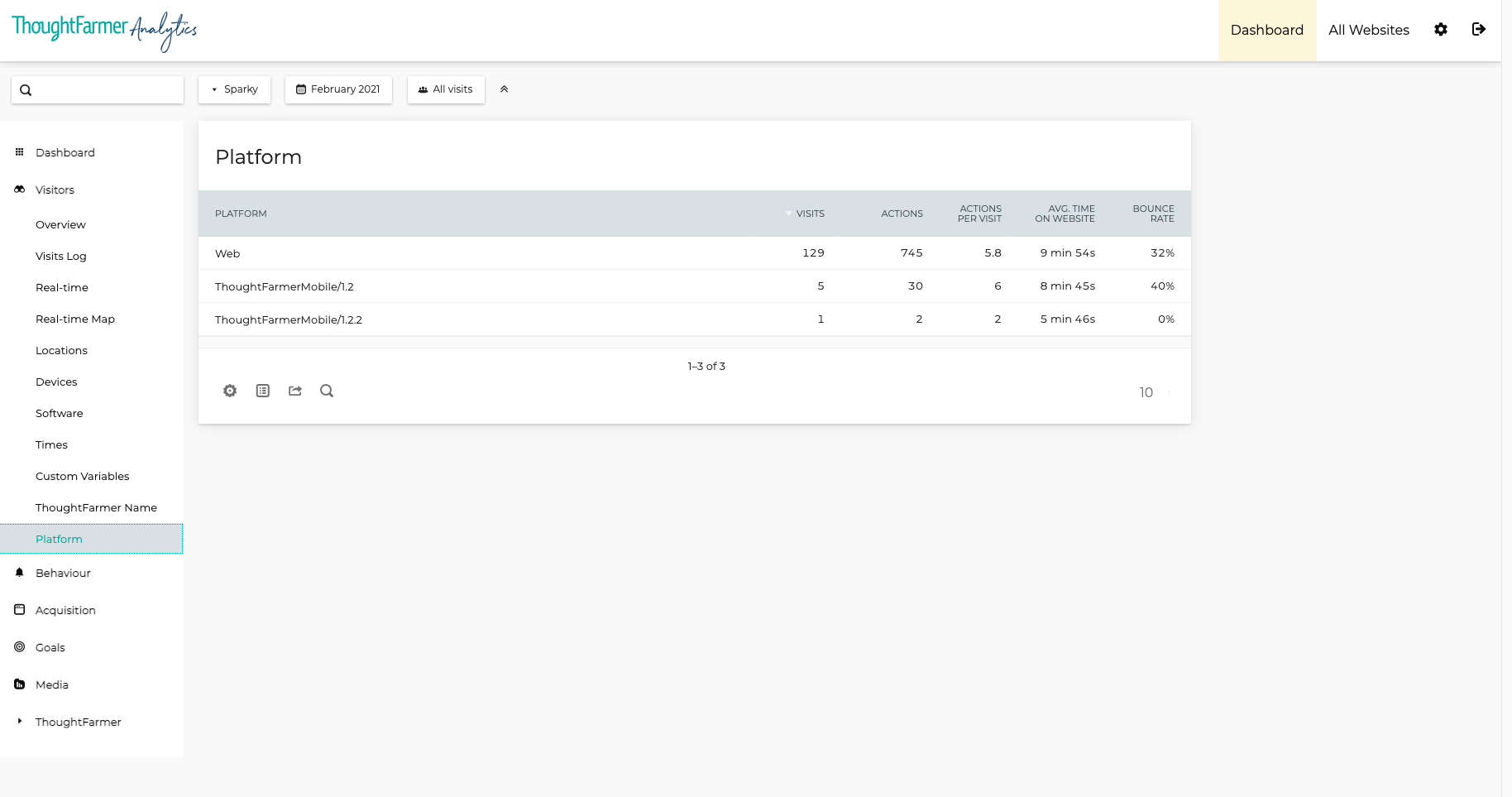
Task: Sort by Bounce Rate column header
Action: (x=1153, y=214)
